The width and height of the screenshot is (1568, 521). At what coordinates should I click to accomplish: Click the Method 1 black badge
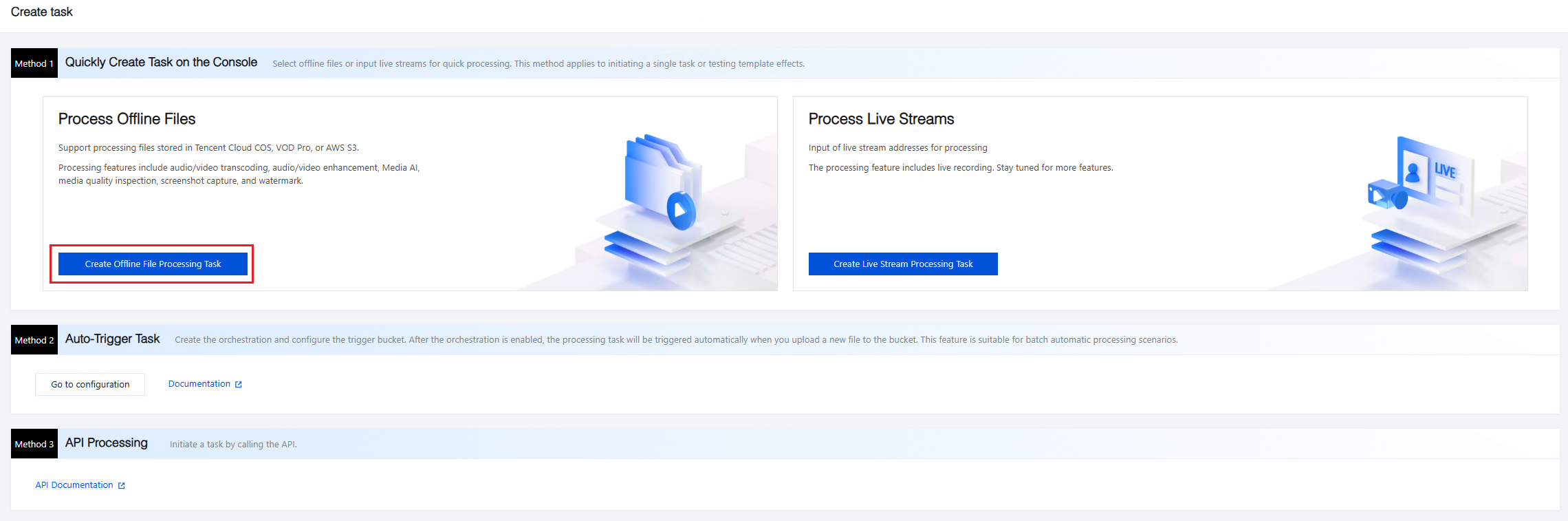[x=34, y=63]
